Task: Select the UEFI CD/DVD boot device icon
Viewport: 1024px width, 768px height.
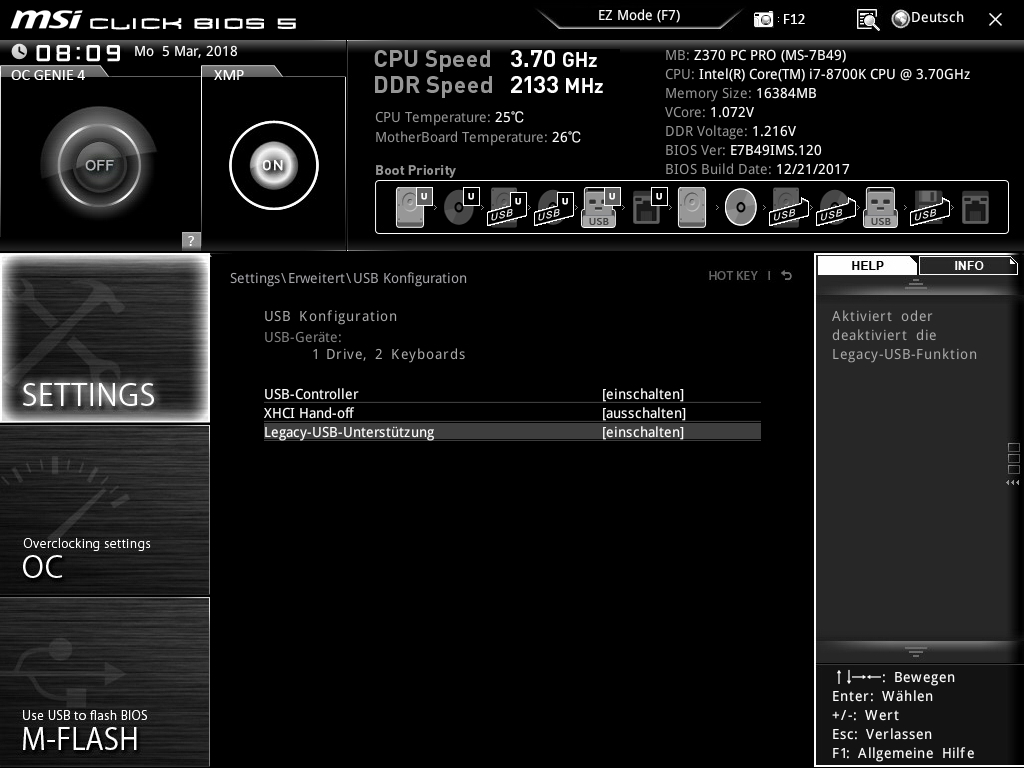Action: (x=461, y=207)
